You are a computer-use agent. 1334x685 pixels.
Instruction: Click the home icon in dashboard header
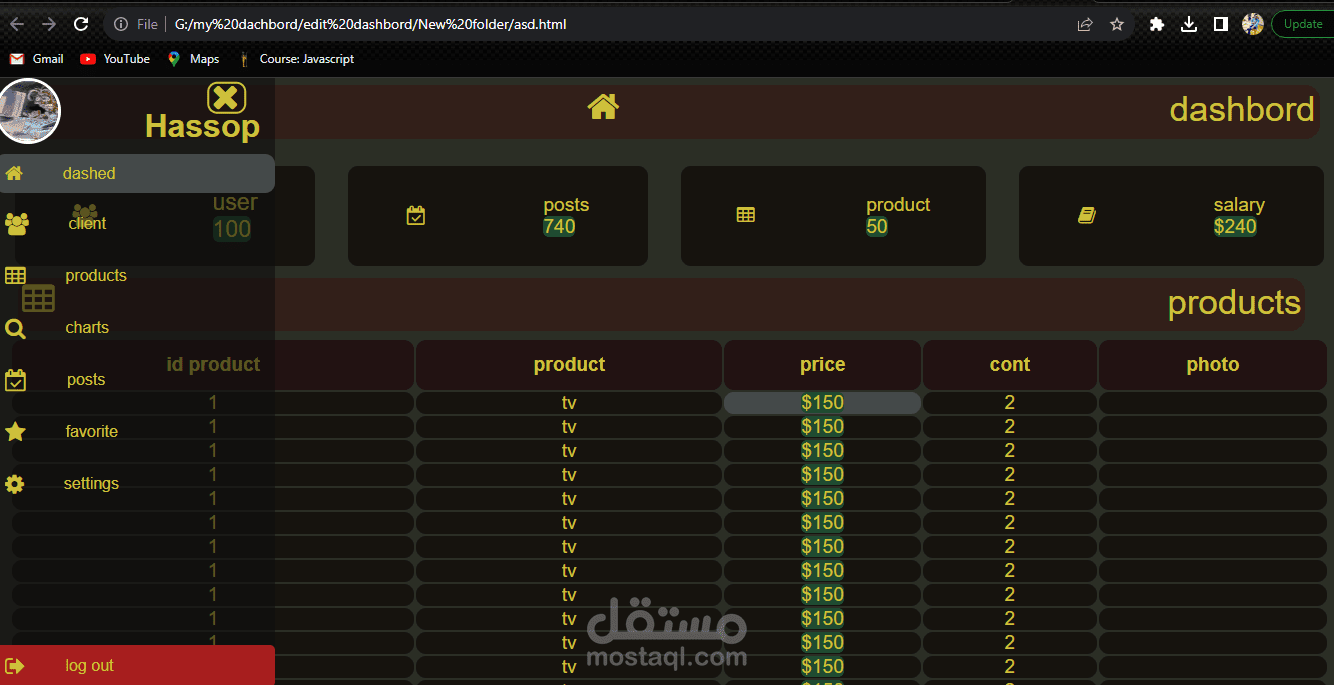pos(603,106)
